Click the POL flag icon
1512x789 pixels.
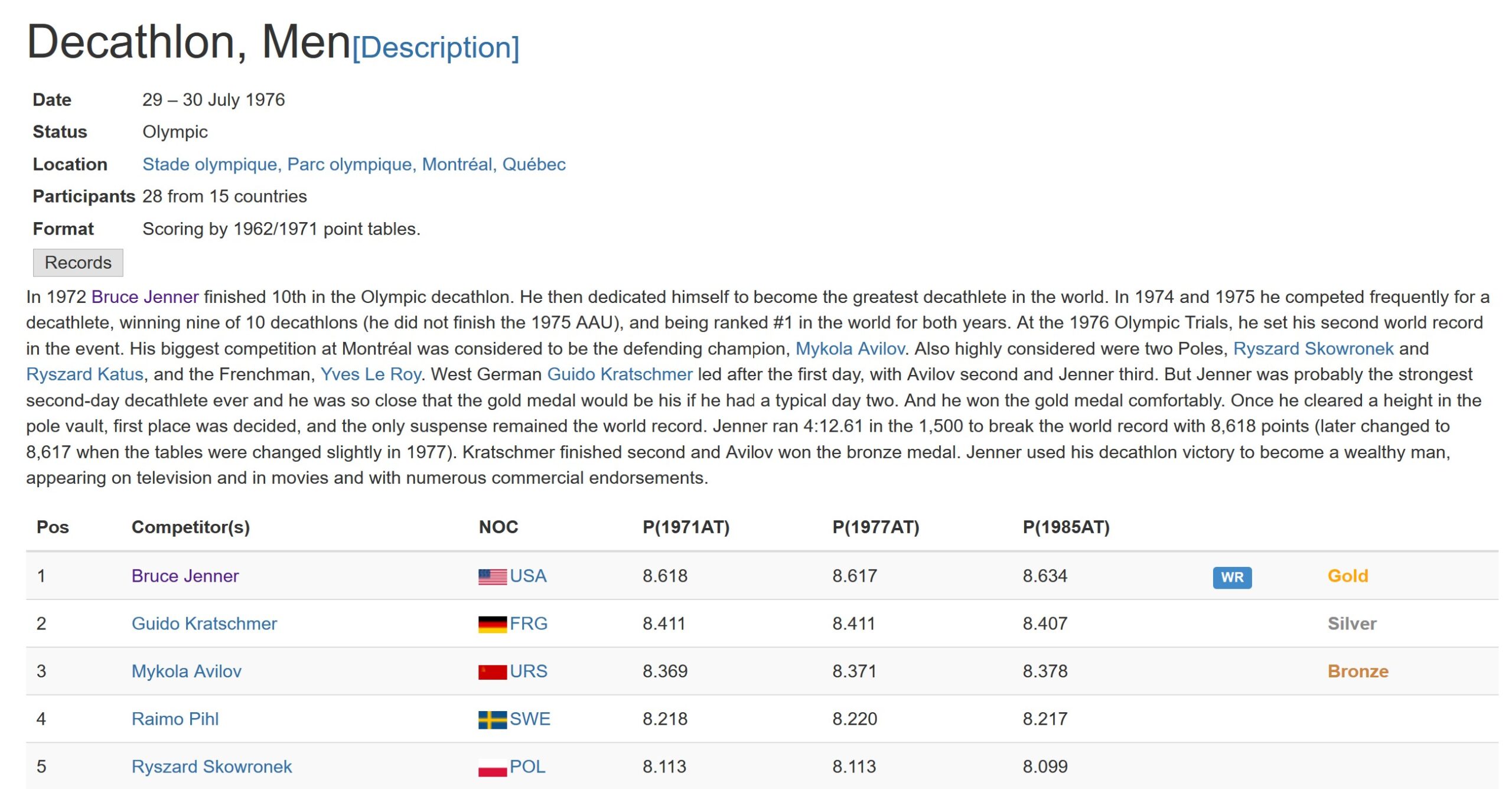click(492, 768)
